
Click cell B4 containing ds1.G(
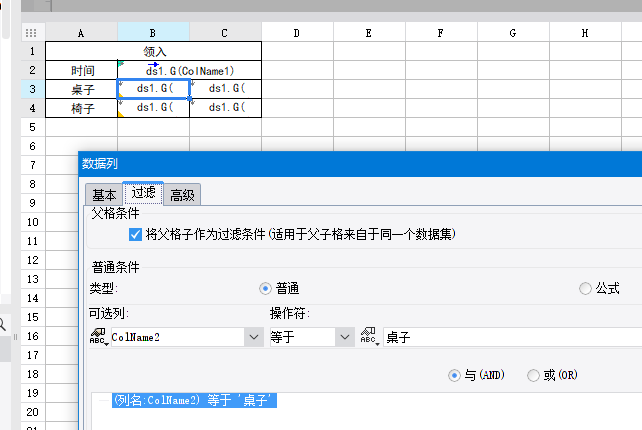(154, 108)
